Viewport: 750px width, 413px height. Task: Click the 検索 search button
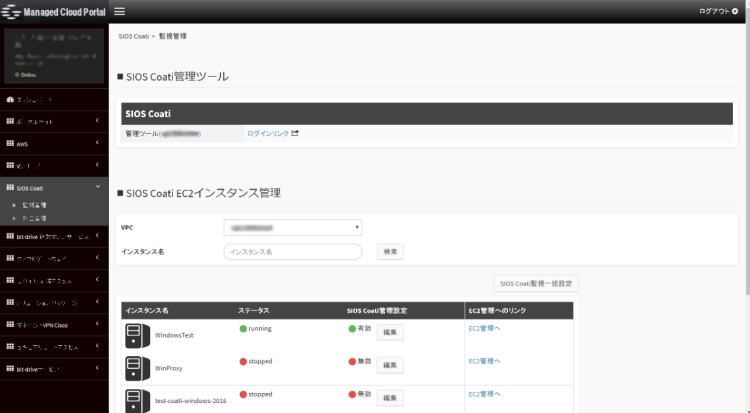point(390,252)
